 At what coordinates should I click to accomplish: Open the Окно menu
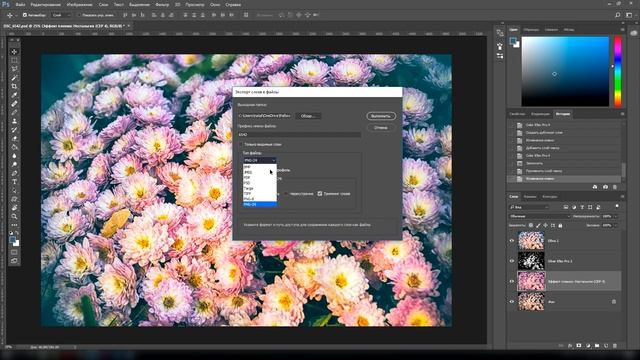tap(215, 5)
